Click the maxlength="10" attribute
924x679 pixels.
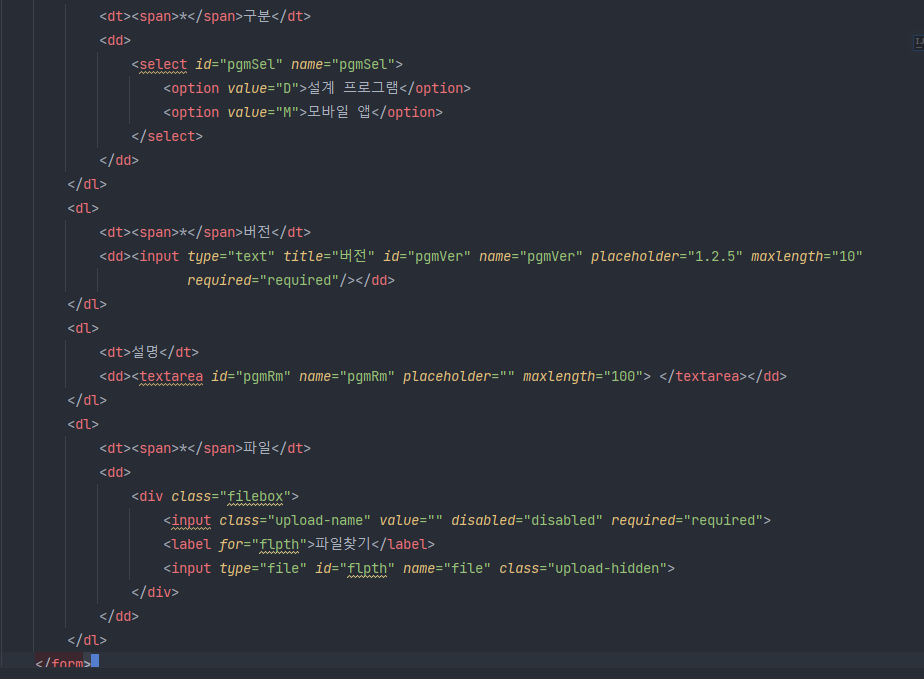pos(807,256)
